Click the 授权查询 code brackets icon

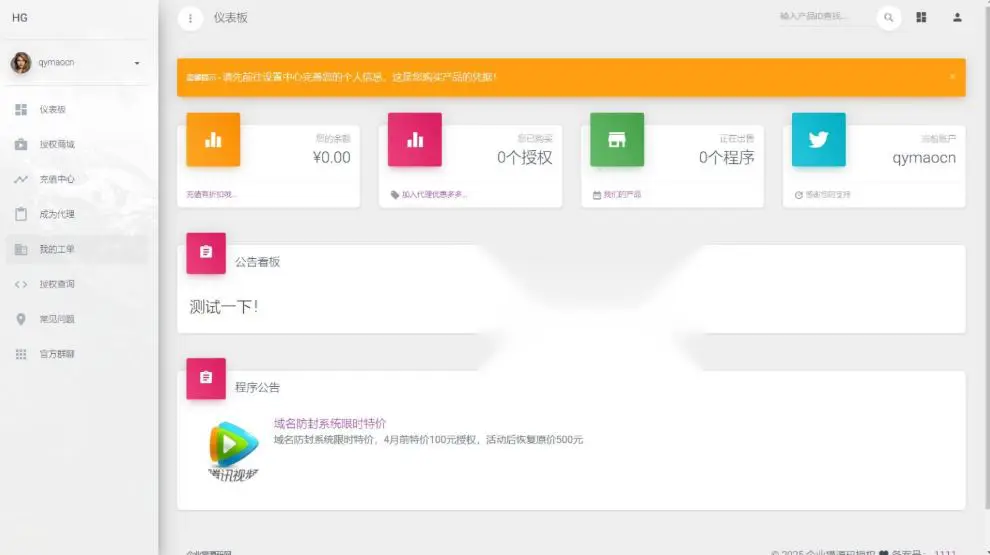coord(21,284)
